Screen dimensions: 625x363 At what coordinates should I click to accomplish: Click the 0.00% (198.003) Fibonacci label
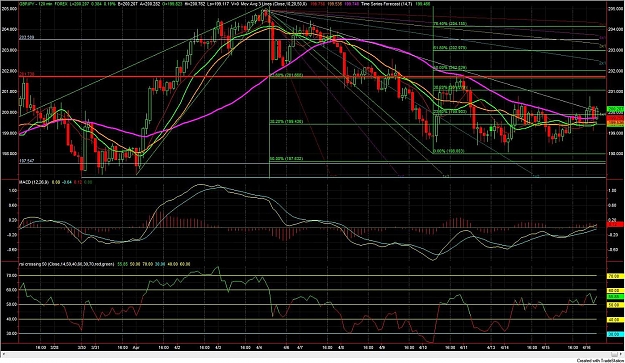click(x=449, y=151)
